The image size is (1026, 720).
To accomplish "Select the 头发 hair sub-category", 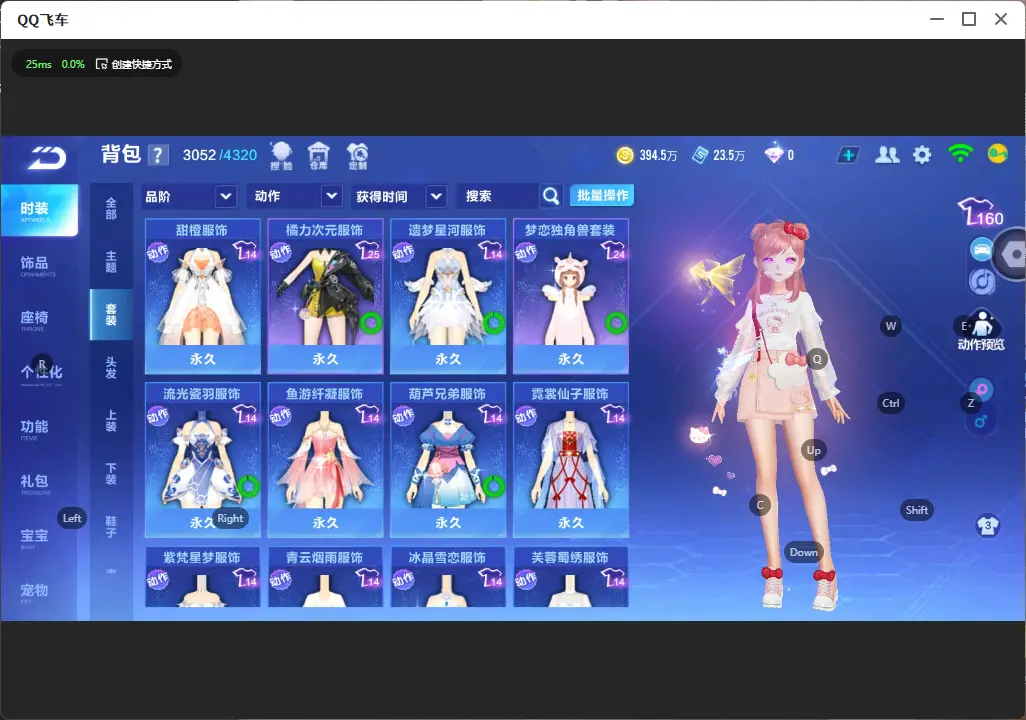I will pos(111,368).
